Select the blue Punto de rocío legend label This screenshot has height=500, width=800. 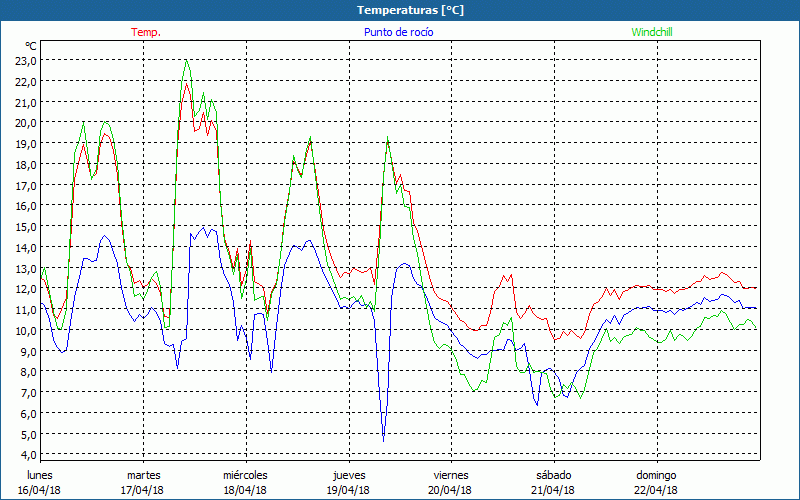[x=398, y=32]
